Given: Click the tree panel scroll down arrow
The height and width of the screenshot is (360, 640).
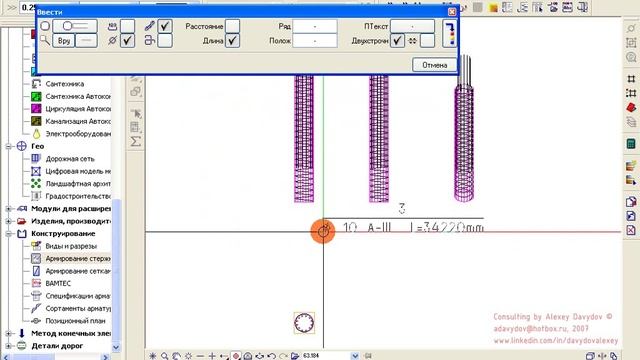Looking at the screenshot, I should click(x=116, y=347).
